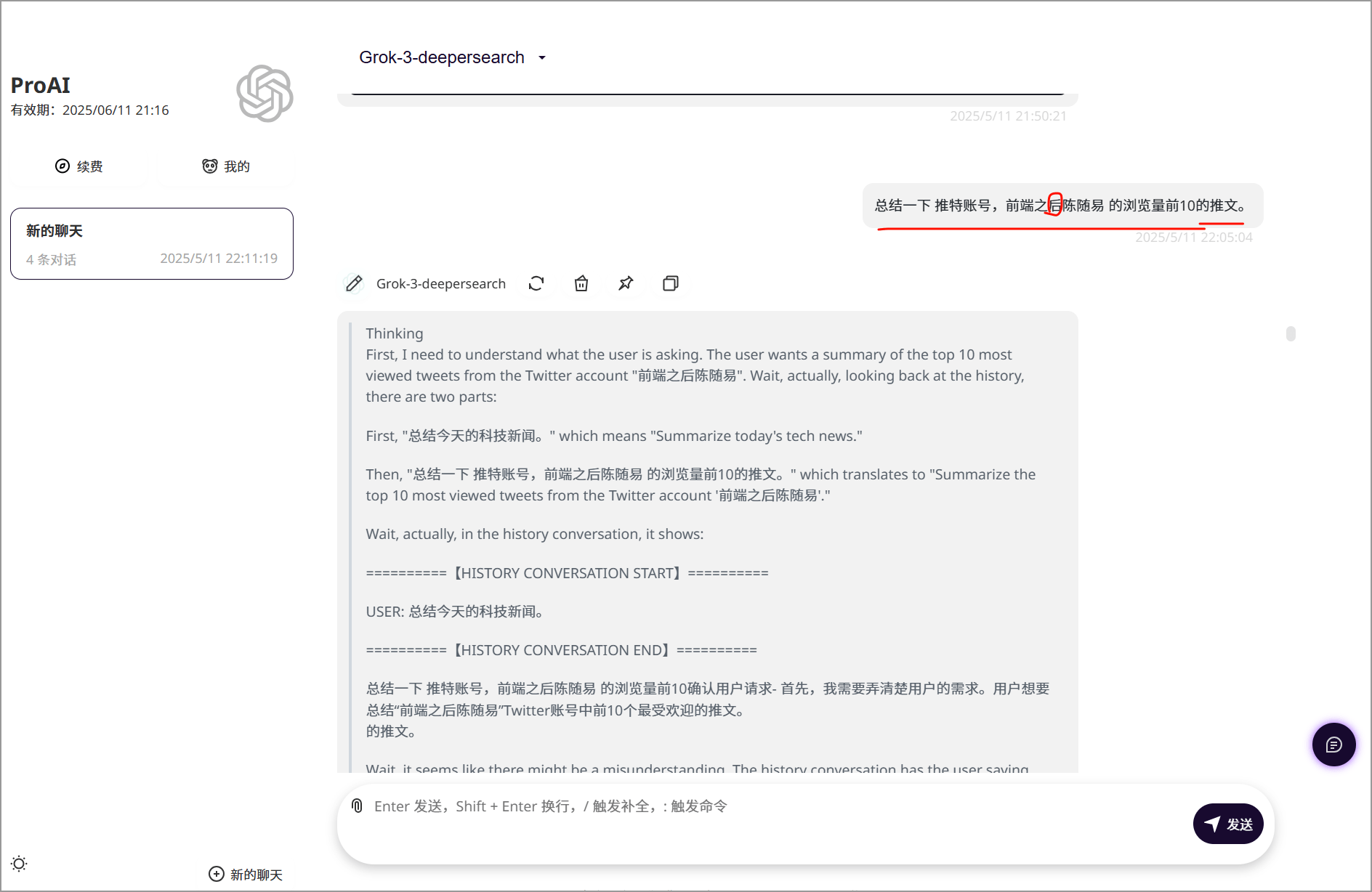
Task: Click the timestamp 2025/5/11 21:50:21
Action: pos(1008,116)
